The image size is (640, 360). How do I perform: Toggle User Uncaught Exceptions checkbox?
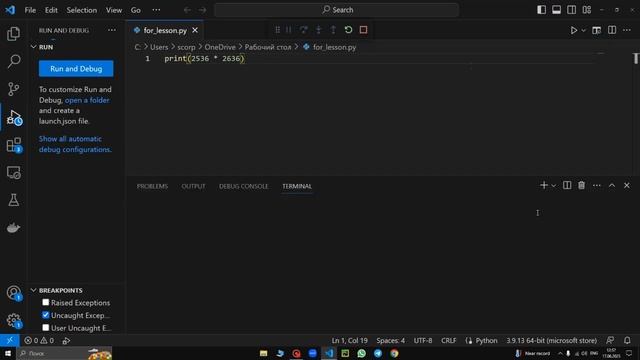(46, 328)
